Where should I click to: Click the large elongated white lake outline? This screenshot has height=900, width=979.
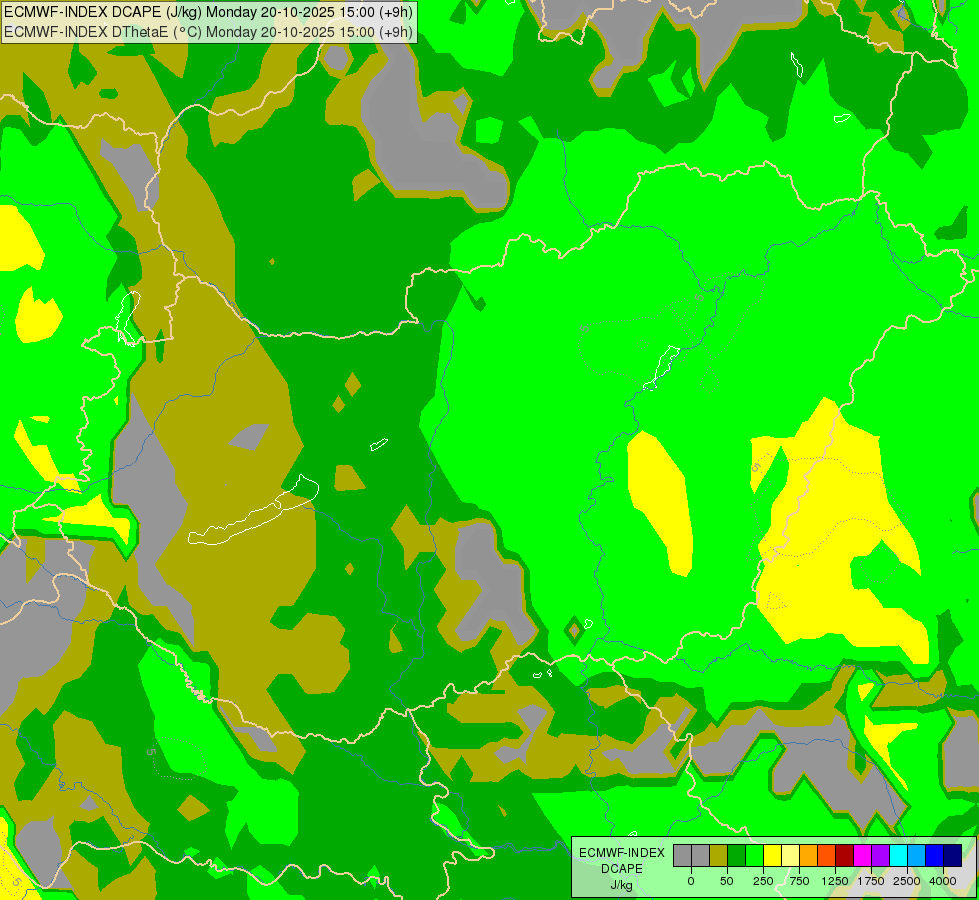(253, 510)
